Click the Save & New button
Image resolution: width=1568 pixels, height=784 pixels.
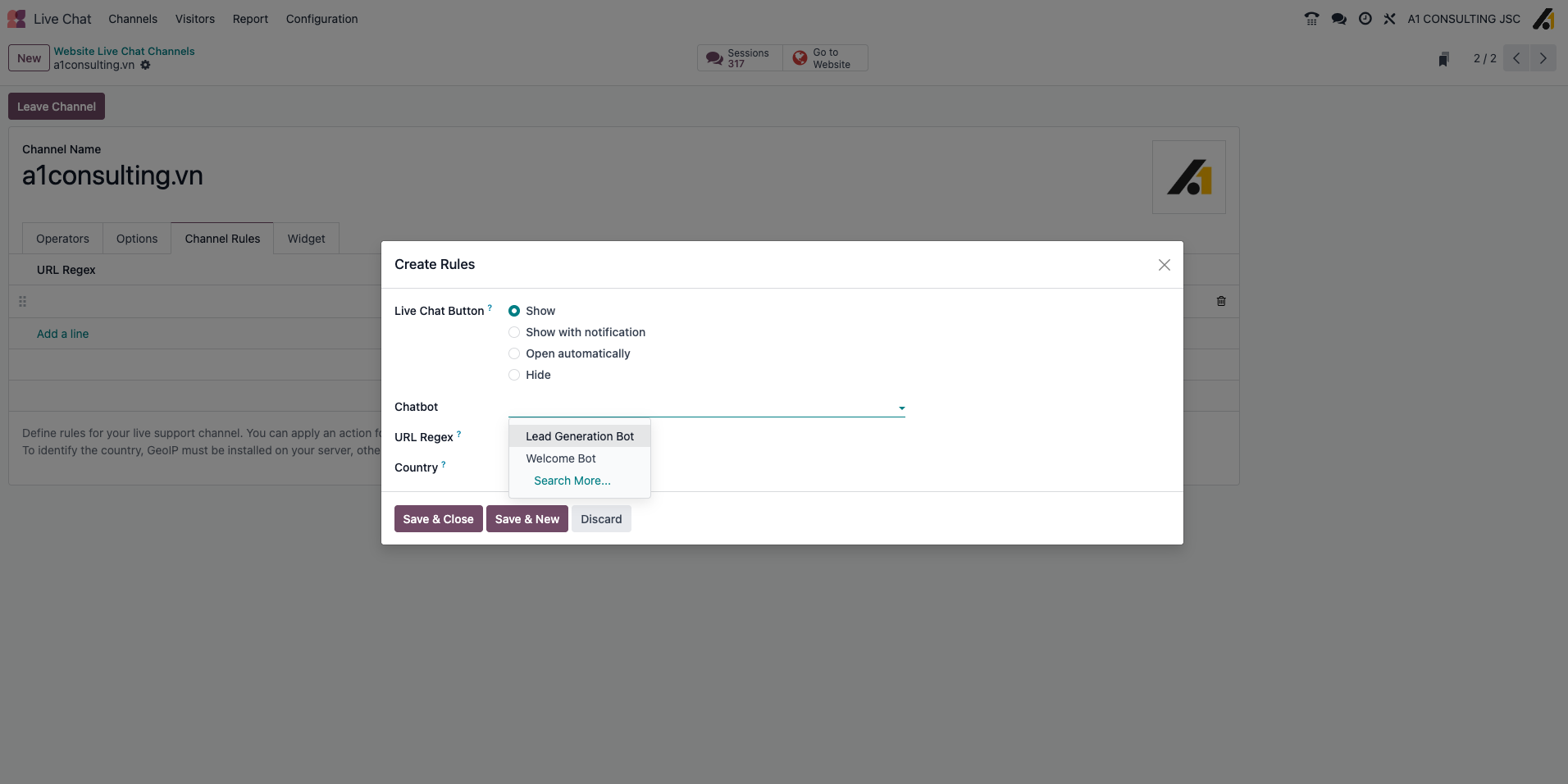[x=526, y=518]
